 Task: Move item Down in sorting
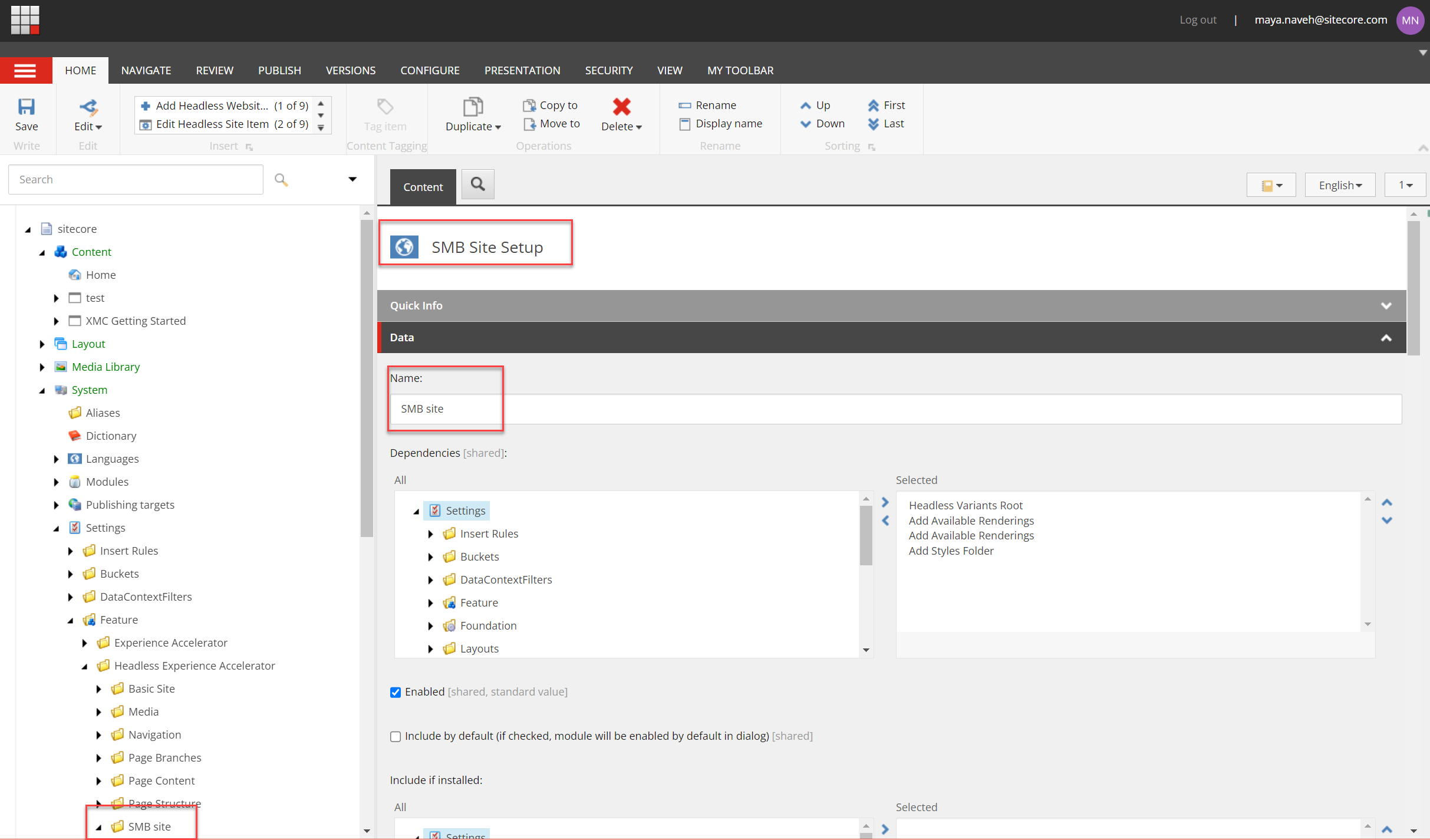[x=822, y=123]
